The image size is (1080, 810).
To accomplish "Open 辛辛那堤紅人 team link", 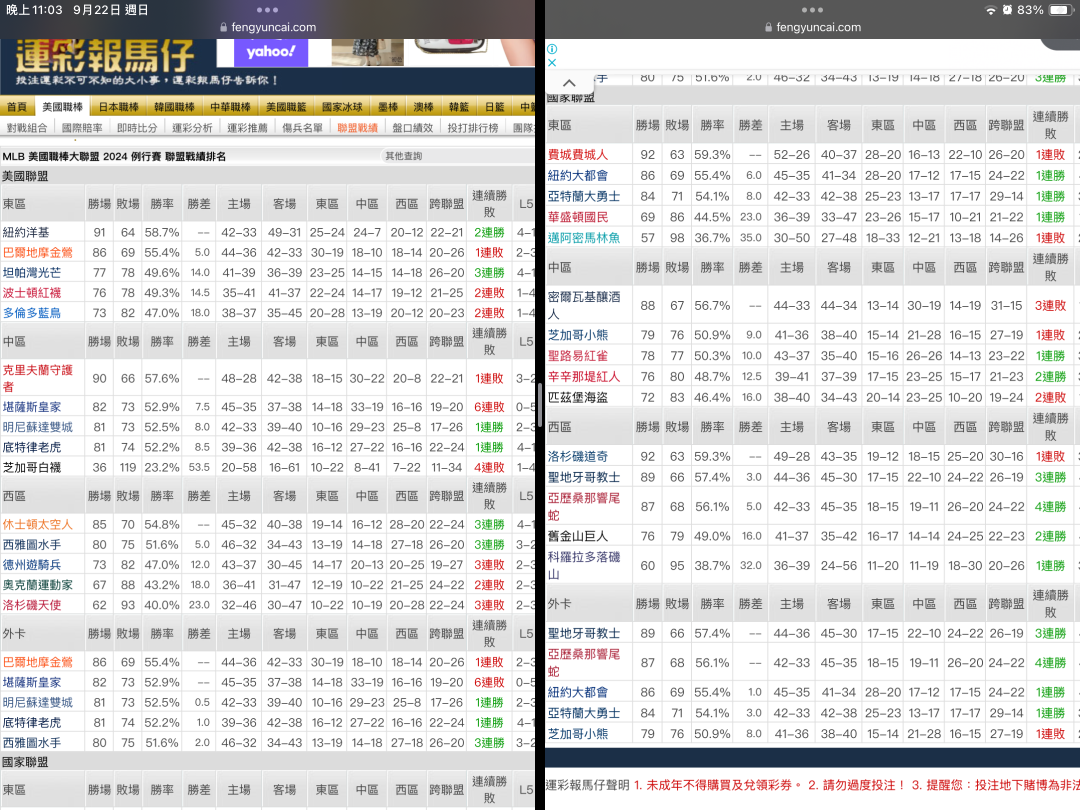I will pos(584,377).
